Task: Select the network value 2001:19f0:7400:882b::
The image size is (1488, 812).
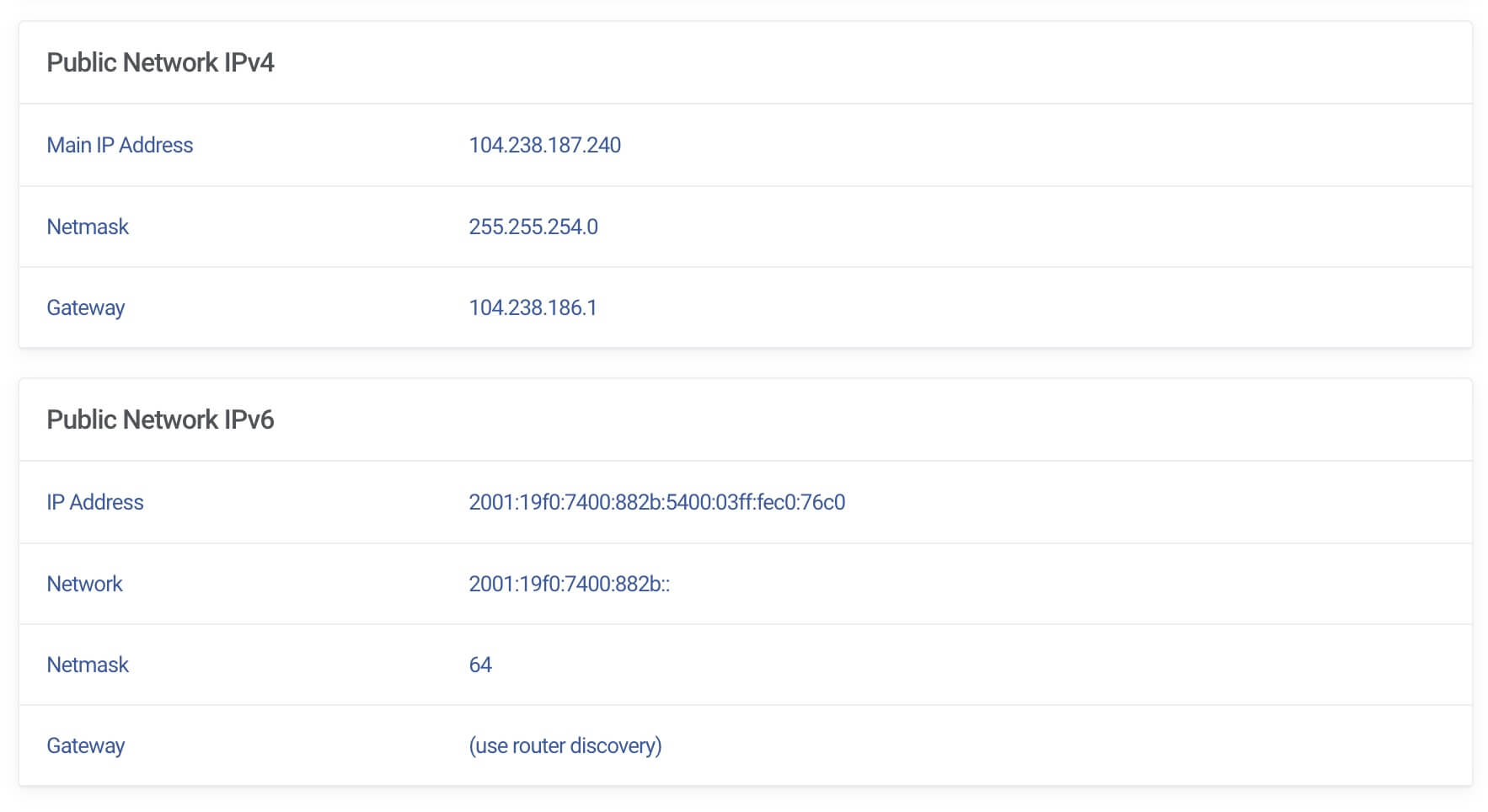Action: pos(569,585)
